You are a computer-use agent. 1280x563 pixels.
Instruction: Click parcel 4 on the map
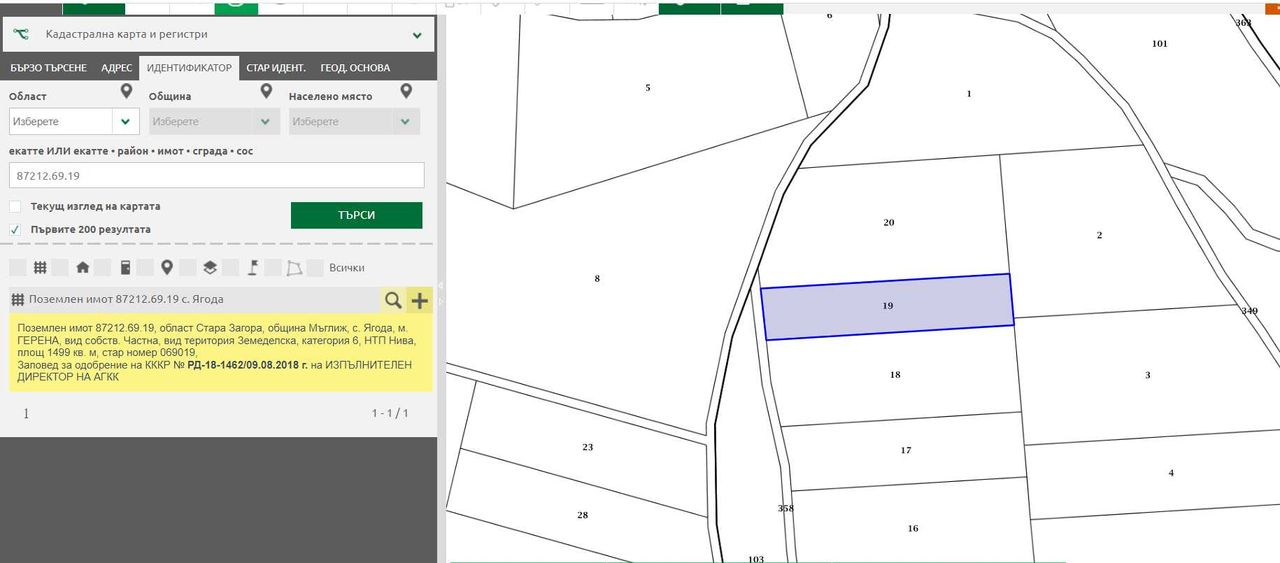click(x=1171, y=473)
